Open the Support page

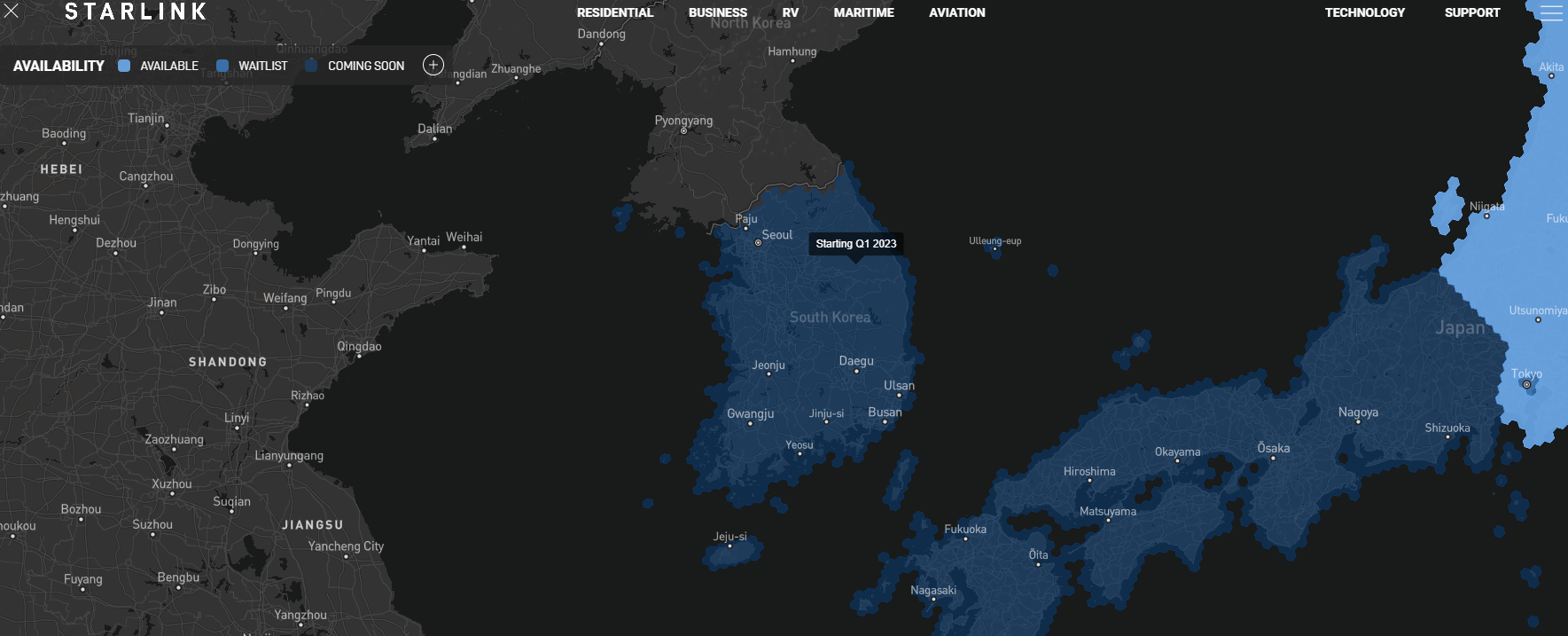(x=1471, y=12)
